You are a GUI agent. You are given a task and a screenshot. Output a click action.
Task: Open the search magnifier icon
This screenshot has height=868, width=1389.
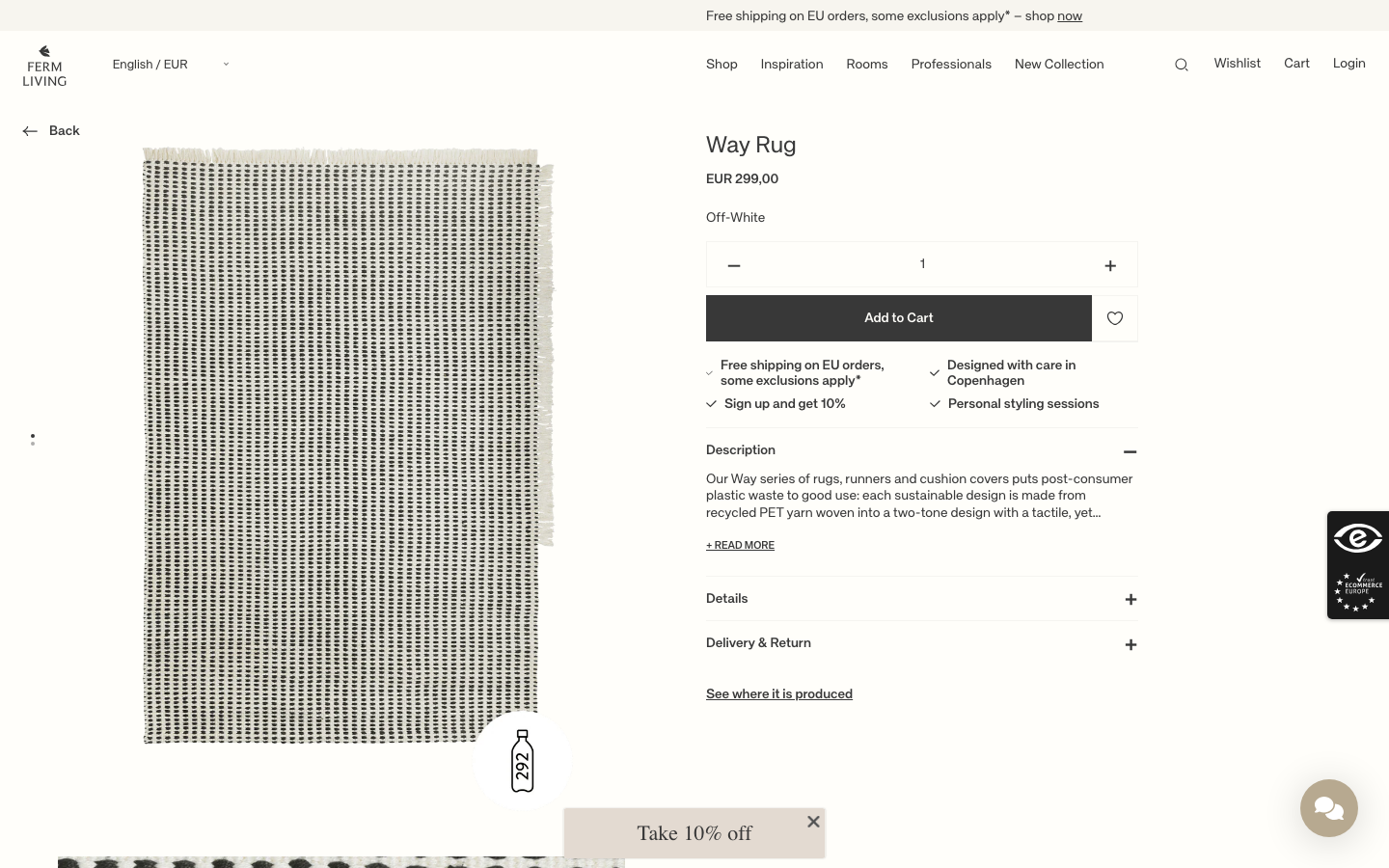(x=1181, y=65)
